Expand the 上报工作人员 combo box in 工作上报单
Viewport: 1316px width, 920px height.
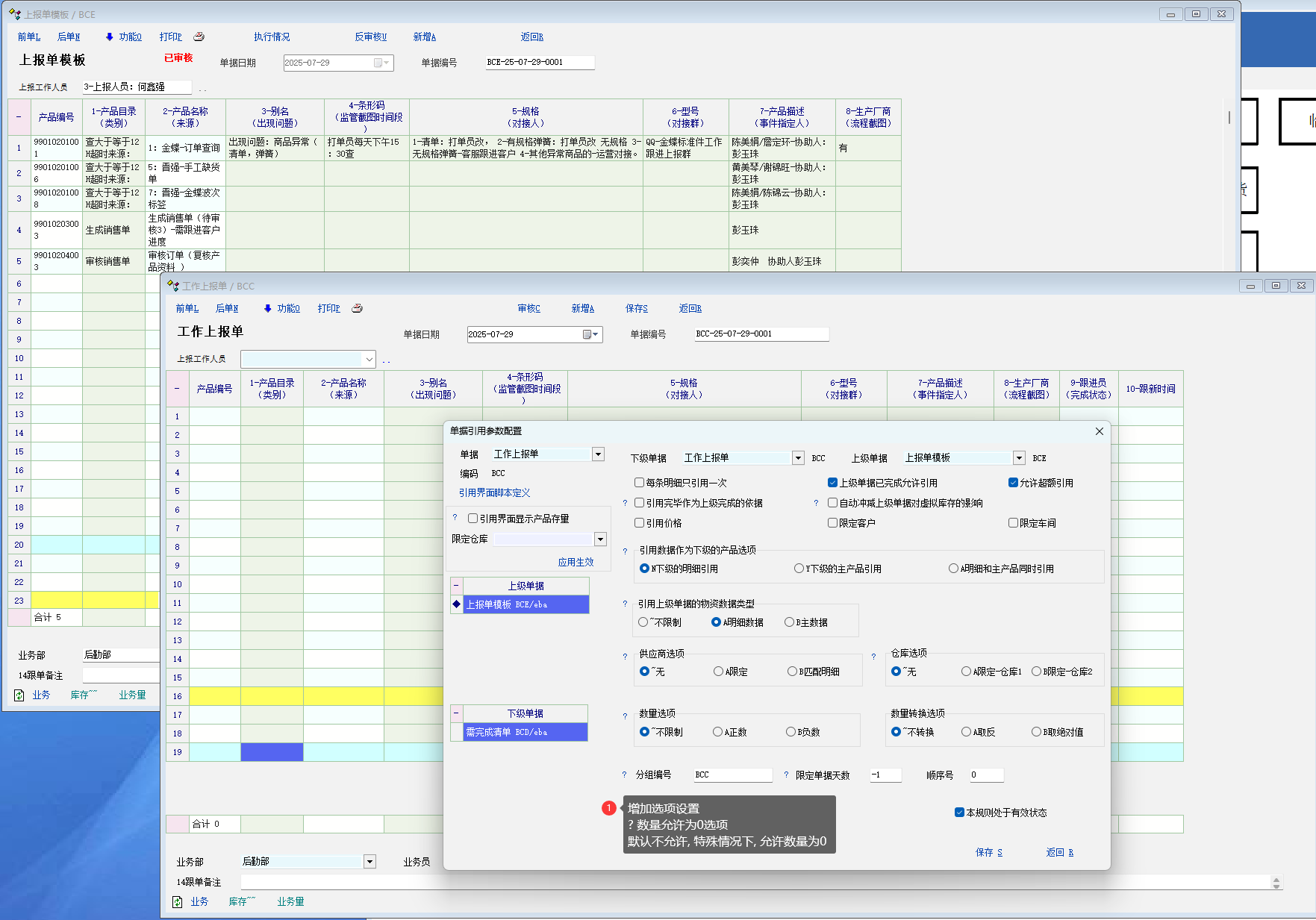(368, 359)
